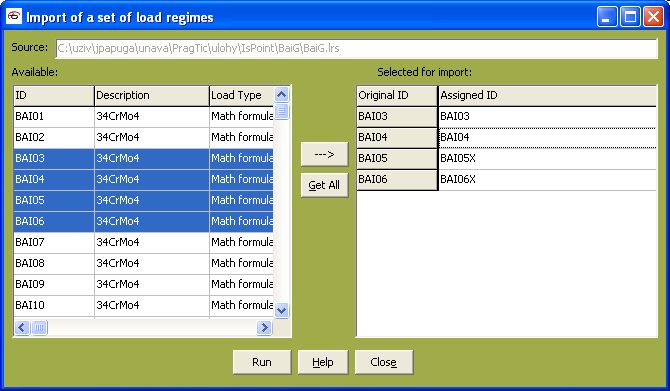Click the Get All button
The height and width of the screenshot is (391, 670).
324,185
